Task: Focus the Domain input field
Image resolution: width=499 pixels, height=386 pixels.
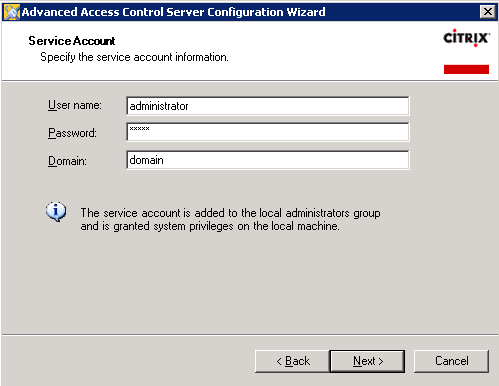Action: tap(268, 160)
